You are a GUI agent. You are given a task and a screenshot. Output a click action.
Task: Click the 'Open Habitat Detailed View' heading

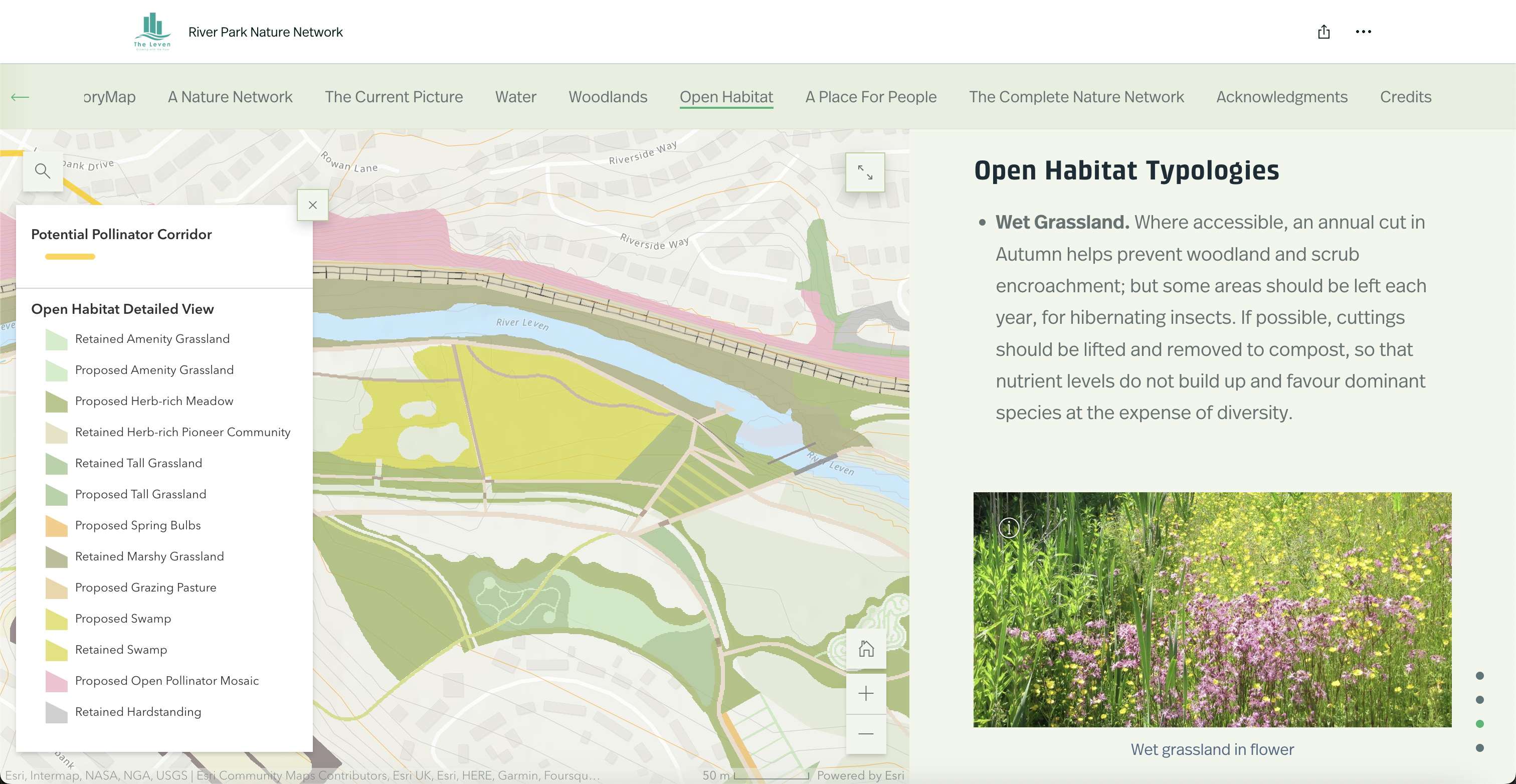point(122,309)
